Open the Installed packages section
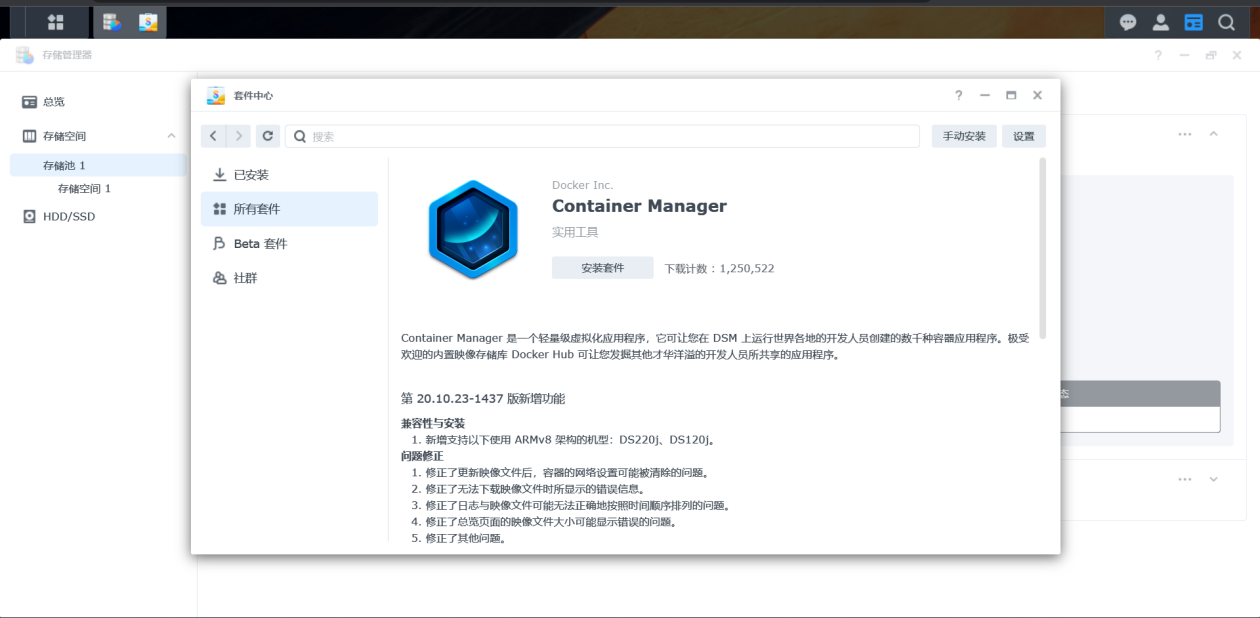The width and height of the screenshot is (1260, 618). point(289,174)
